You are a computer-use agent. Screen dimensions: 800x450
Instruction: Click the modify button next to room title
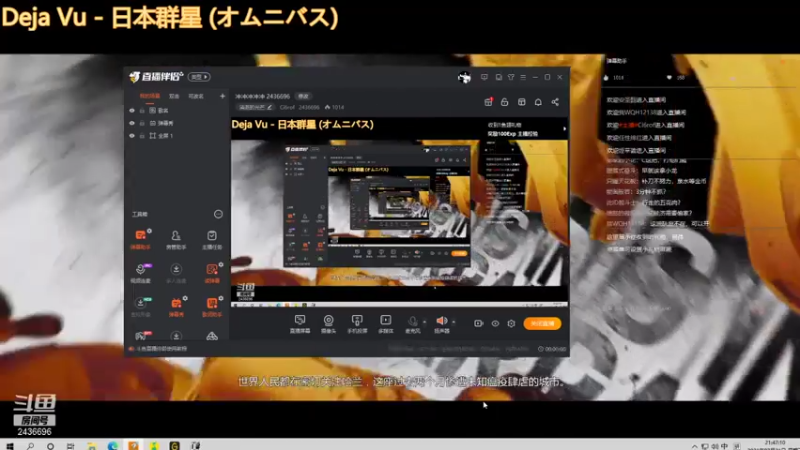pos(303,96)
